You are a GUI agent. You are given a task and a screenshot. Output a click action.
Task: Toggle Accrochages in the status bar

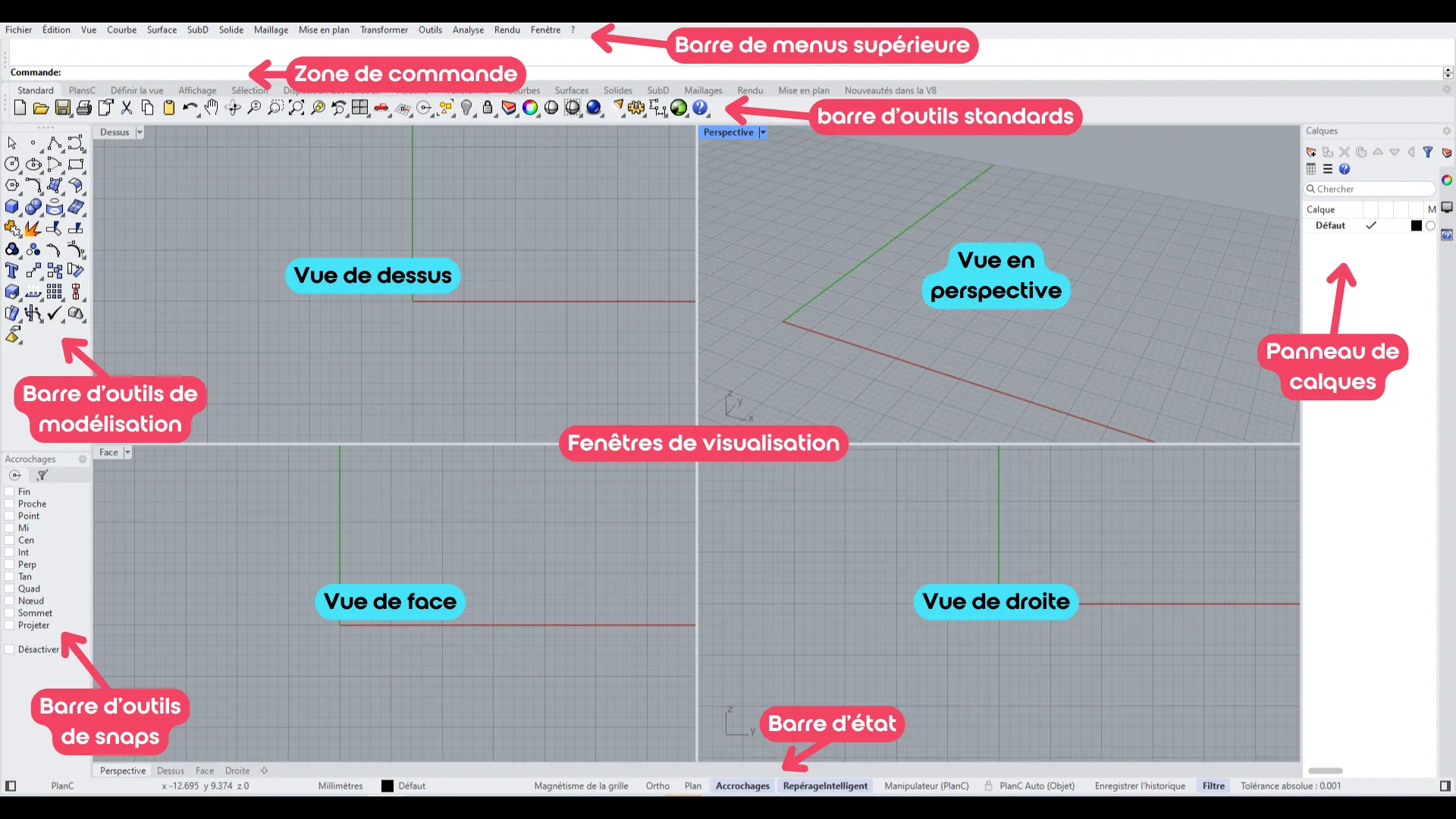[x=742, y=786]
